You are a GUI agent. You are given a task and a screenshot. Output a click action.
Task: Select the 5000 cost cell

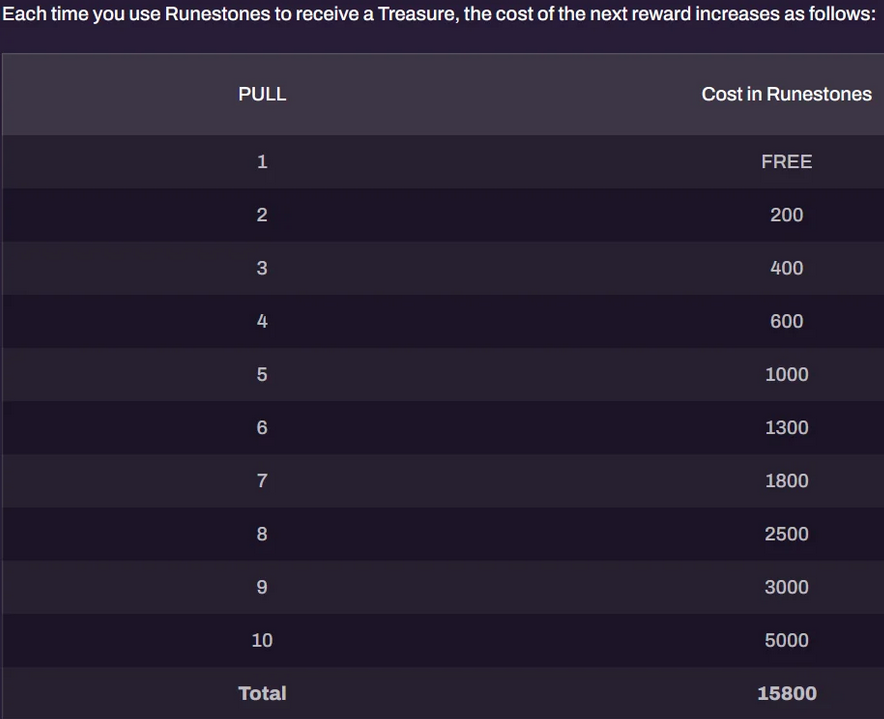[786, 640]
